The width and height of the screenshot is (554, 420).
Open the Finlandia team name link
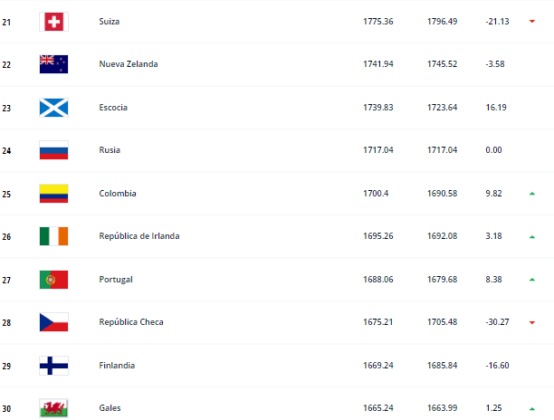coord(117,365)
